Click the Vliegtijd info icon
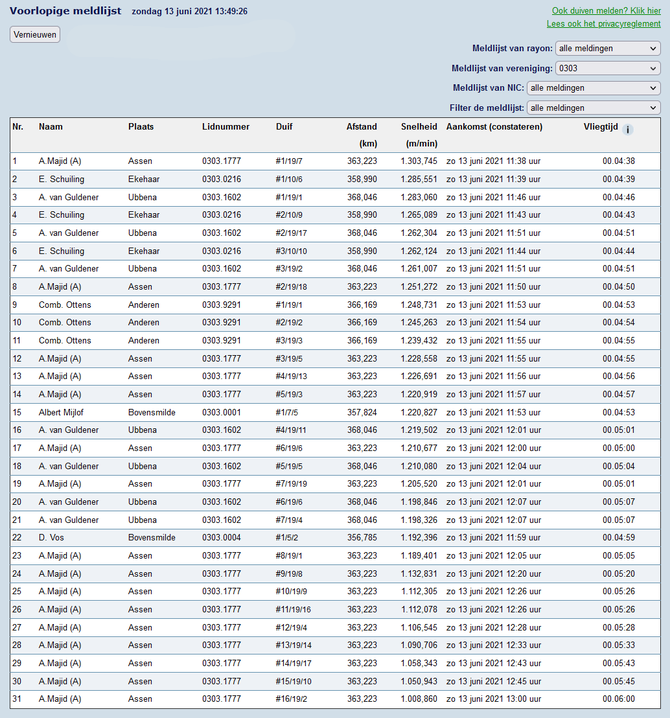This screenshot has width=670, height=718. 628,130
